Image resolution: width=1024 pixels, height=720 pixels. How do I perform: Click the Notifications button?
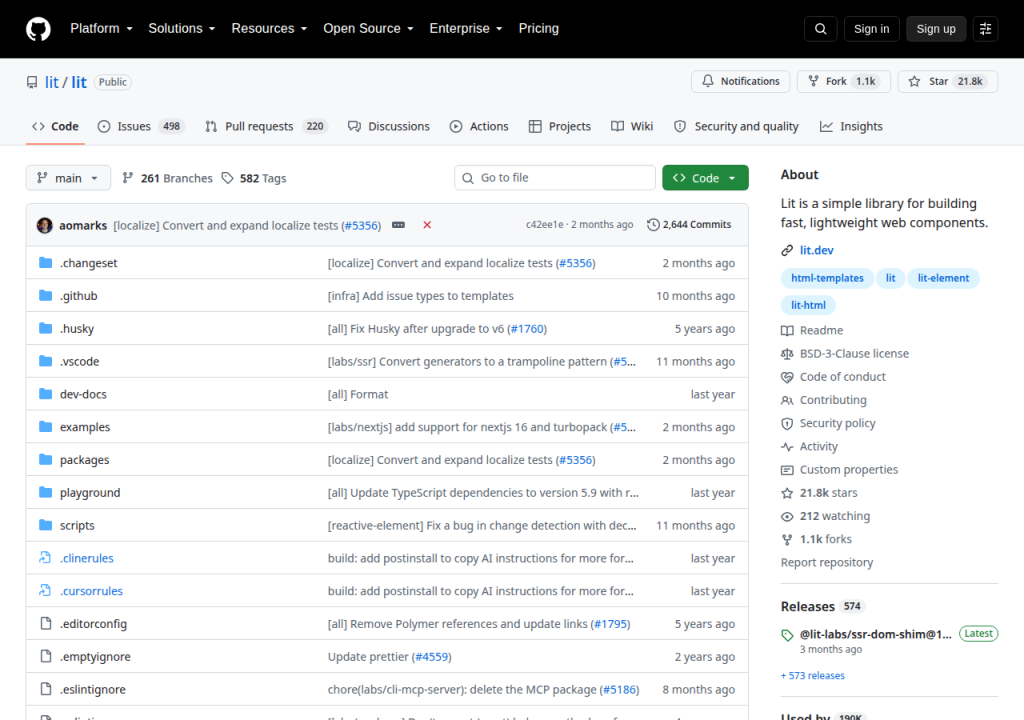(741, 81)
